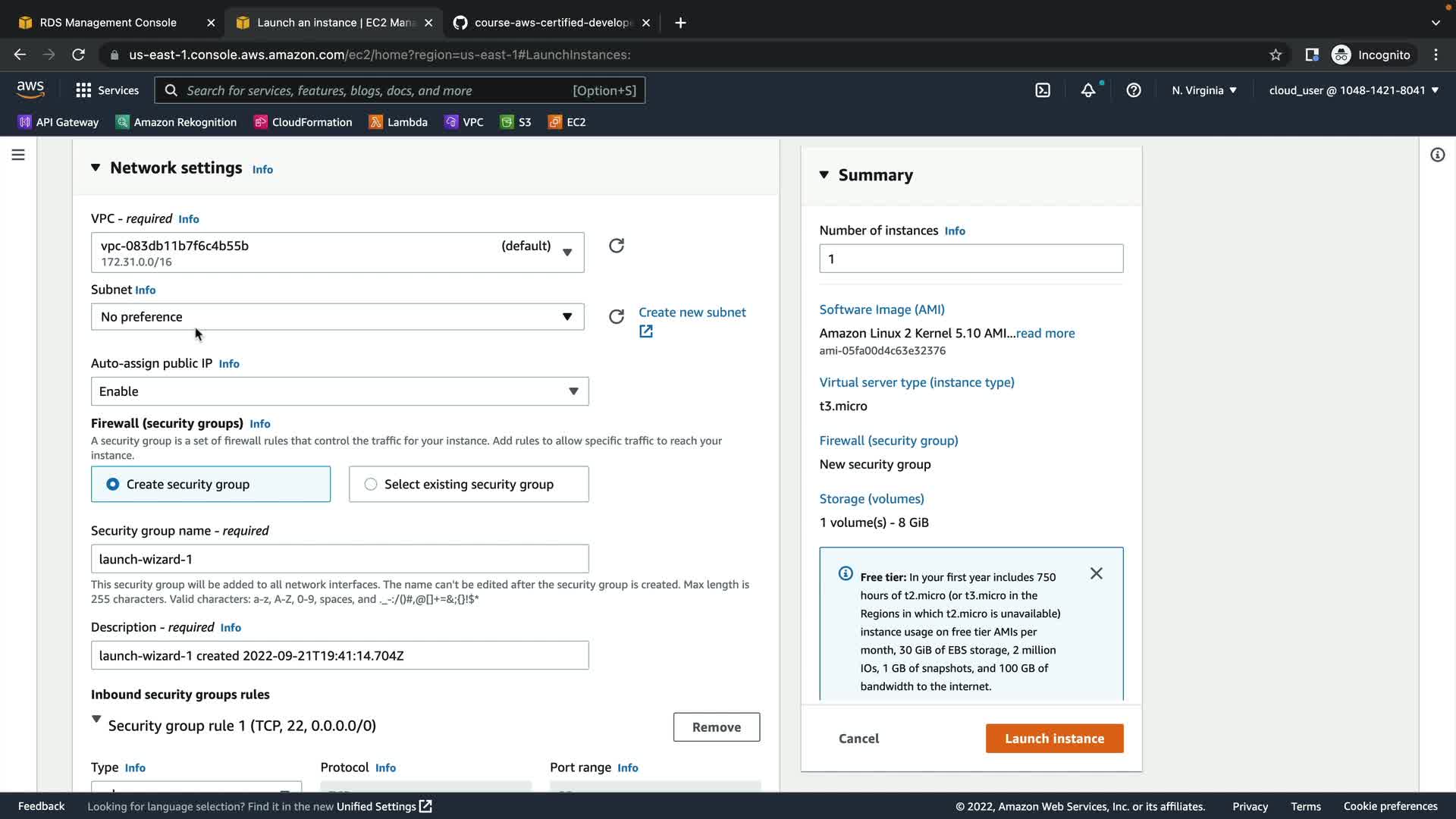This screenshot has width=1456, height=819.
Task: Click the Launch instance button
Action: pyautogui.click(x=1054, y=738)
